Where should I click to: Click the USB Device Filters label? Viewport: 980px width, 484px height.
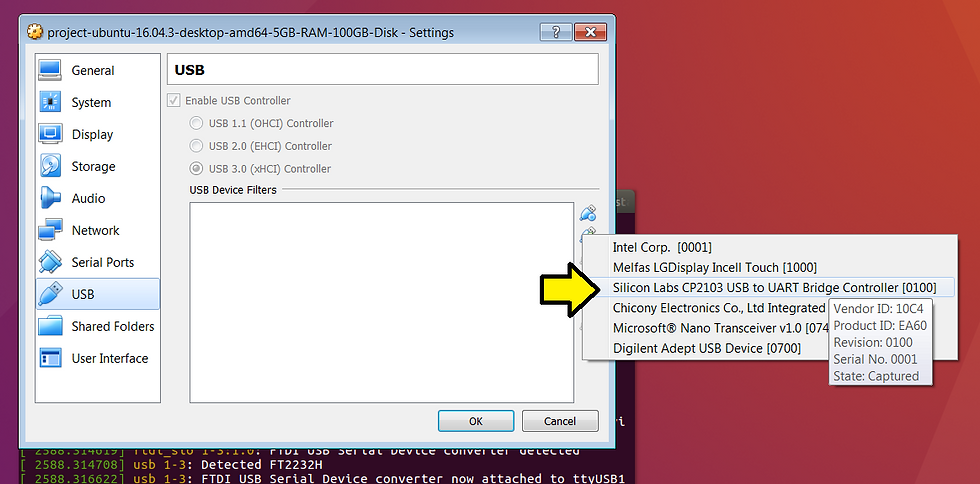tap(232, 189)
